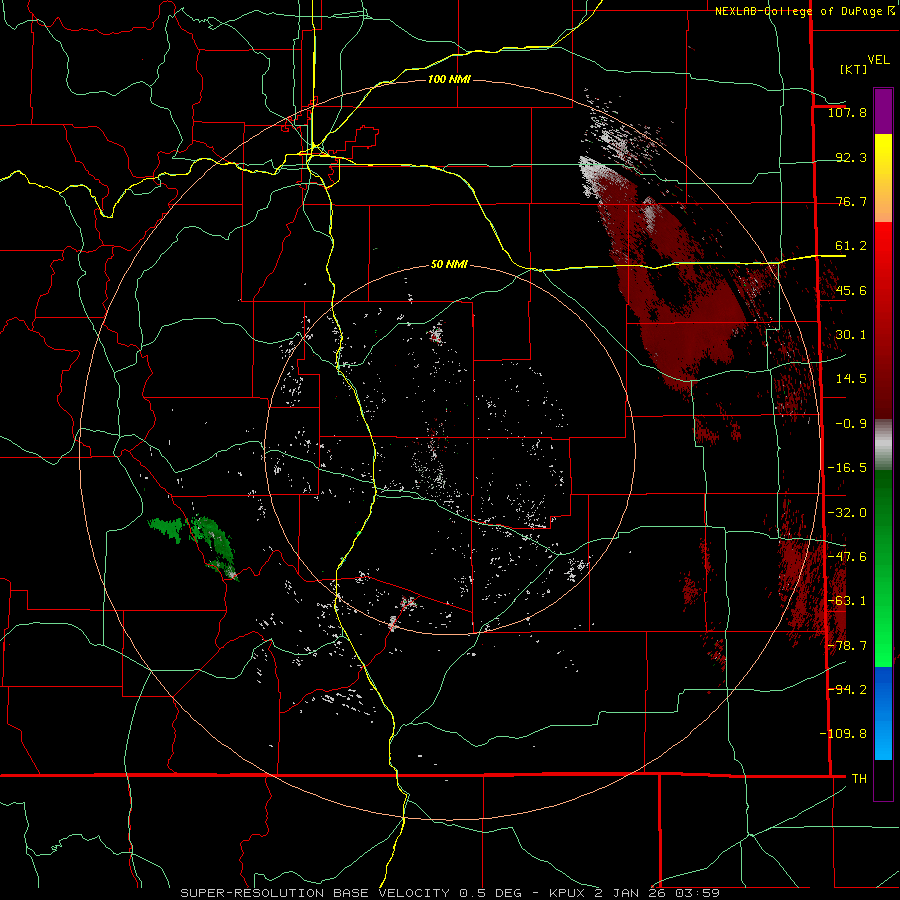Select the -109.8 scale value
This screenshot has width=900, height=900.
coord(843,734)
